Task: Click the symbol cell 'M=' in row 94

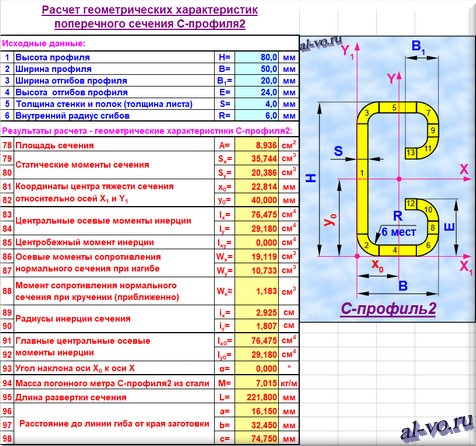Action: click(224, 383)
